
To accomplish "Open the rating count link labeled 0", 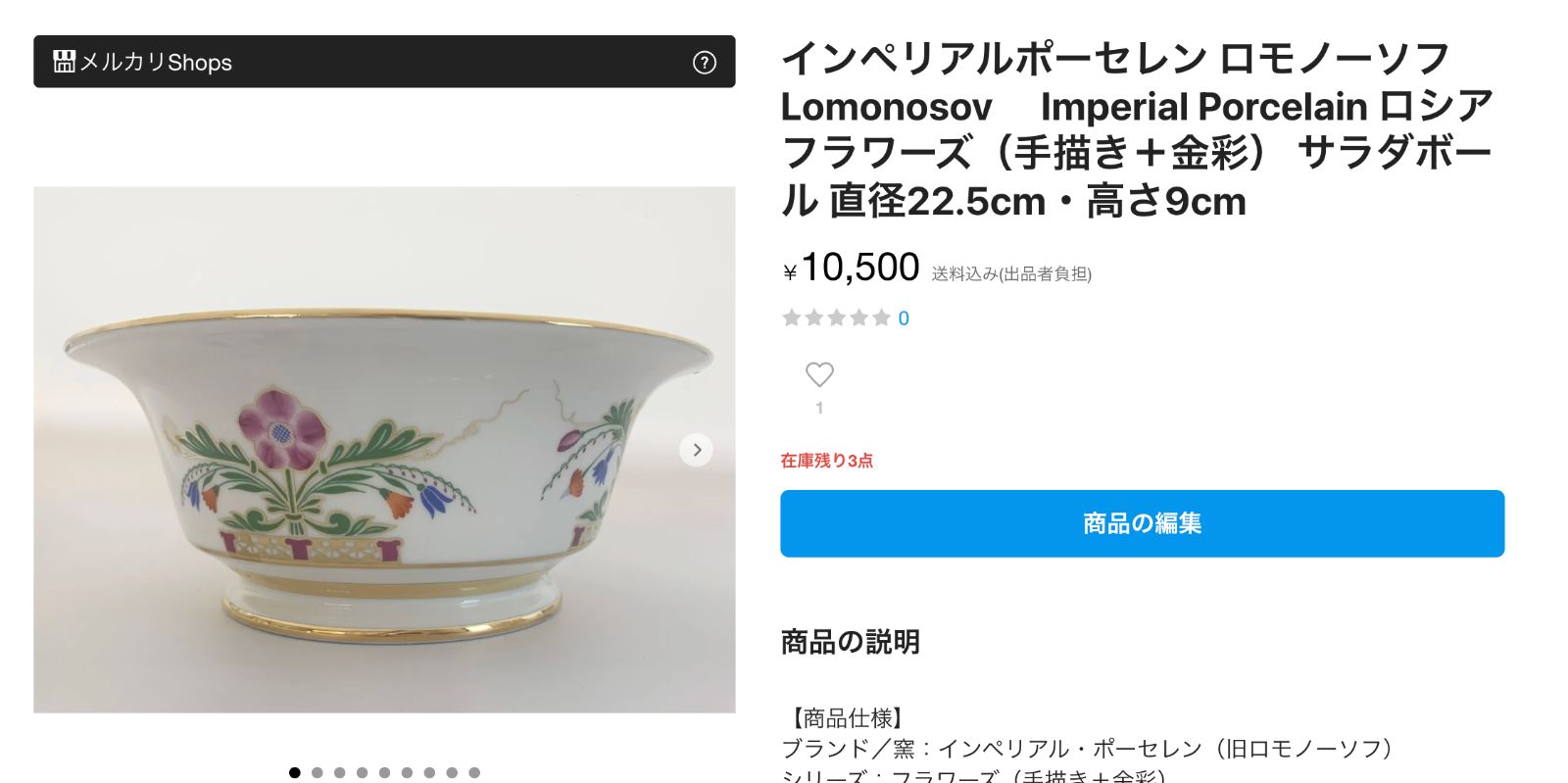I will [x=902, y=318].
